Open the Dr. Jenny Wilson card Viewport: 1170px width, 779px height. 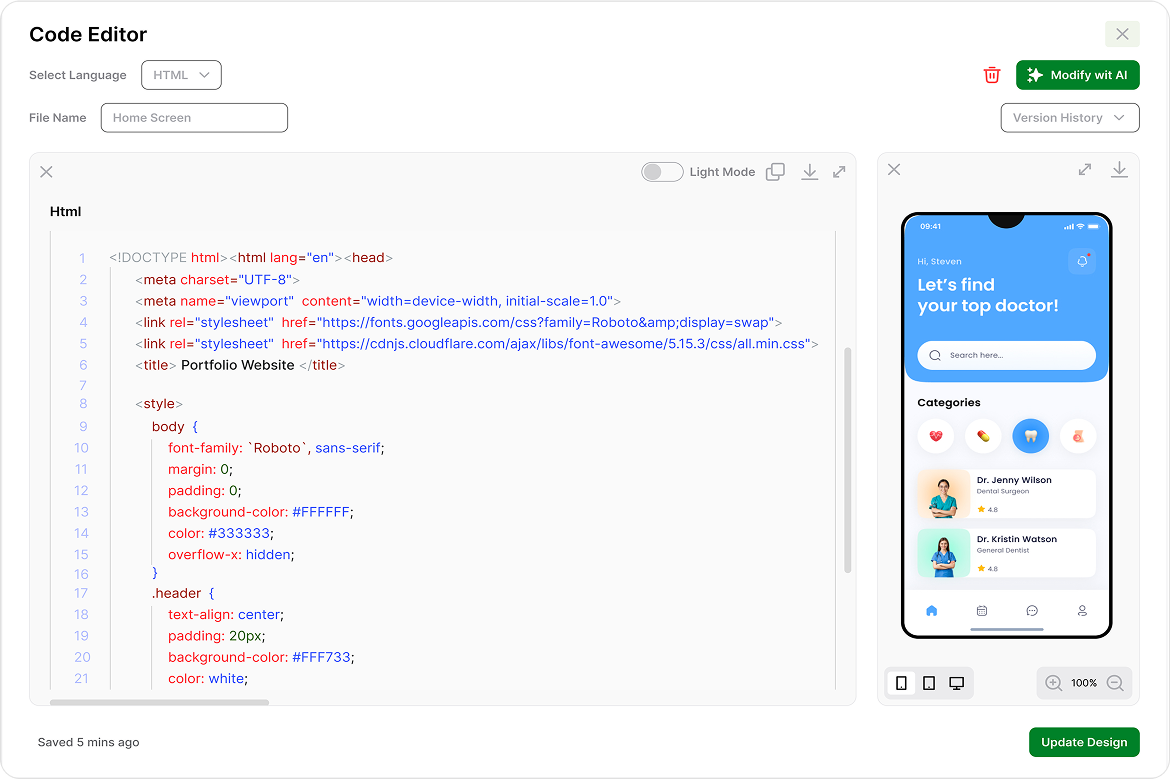click(1007, 494)
